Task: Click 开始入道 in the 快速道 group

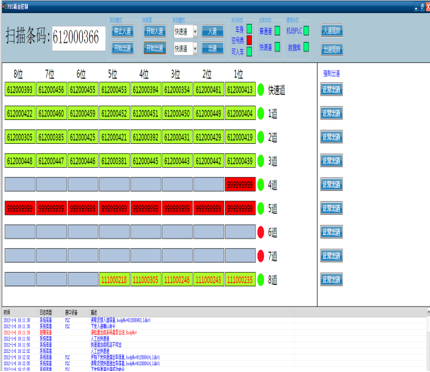Action: 155,31
